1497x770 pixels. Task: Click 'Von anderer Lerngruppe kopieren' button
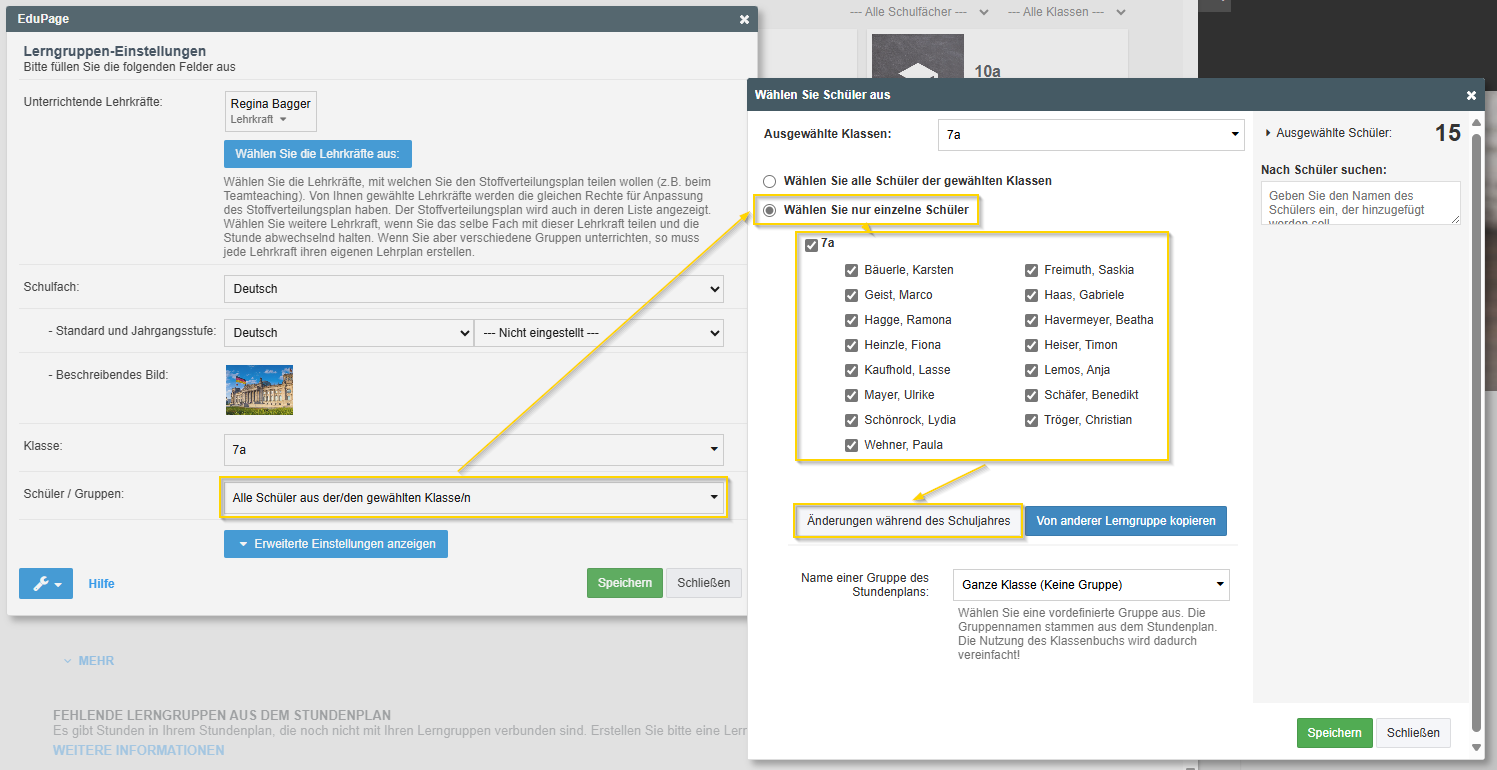pyautogui.click(x=1125, y=521)
